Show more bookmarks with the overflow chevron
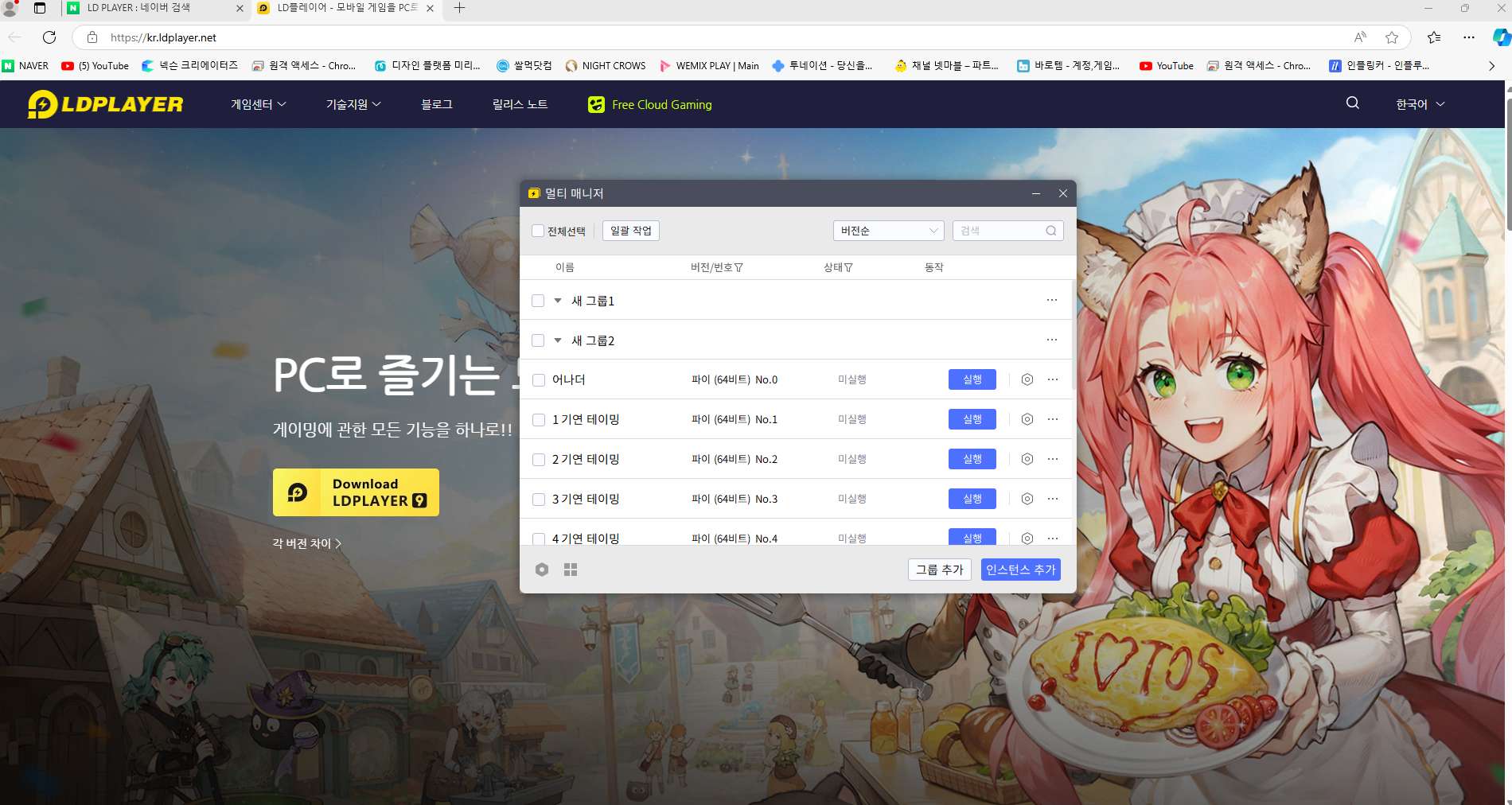1512x805 pixels. 1491,66
